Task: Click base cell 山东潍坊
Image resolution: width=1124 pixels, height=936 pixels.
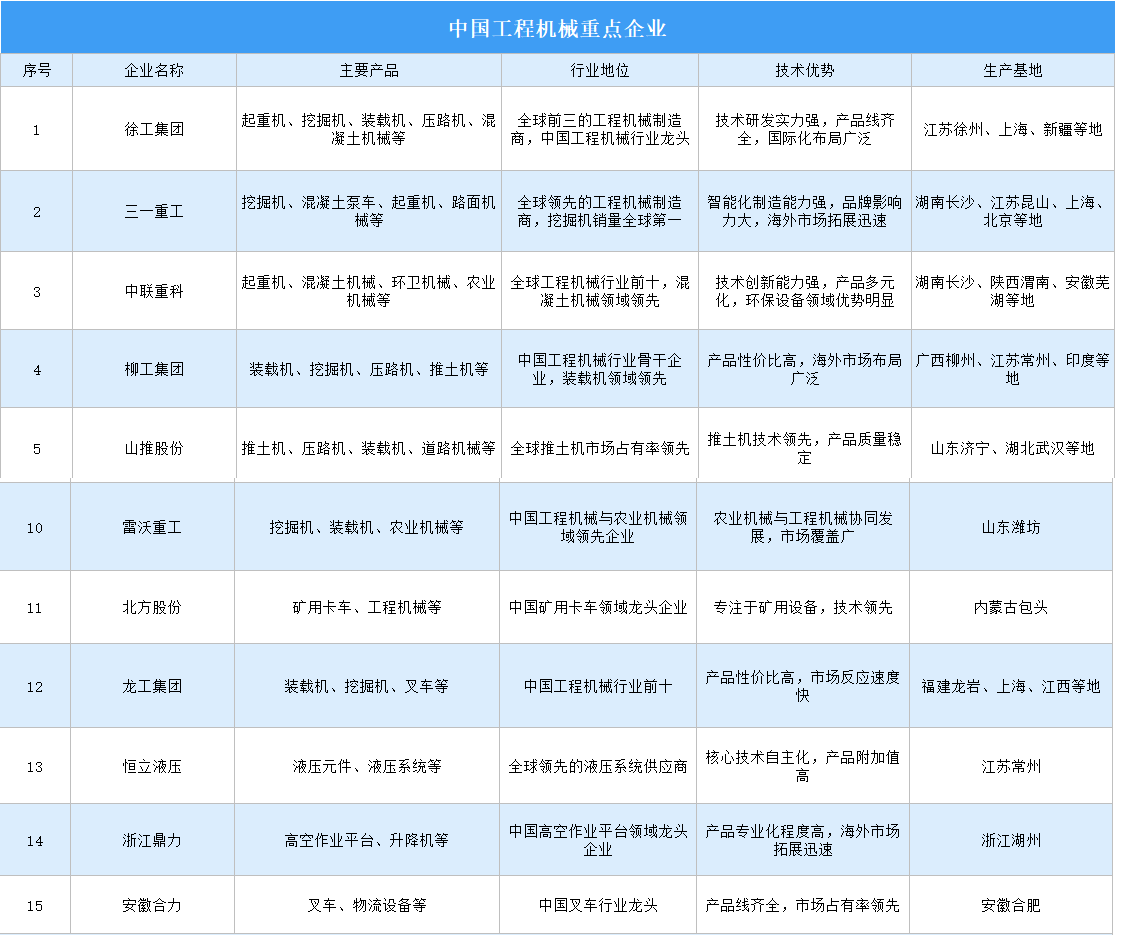Action: click(1011, 527)
